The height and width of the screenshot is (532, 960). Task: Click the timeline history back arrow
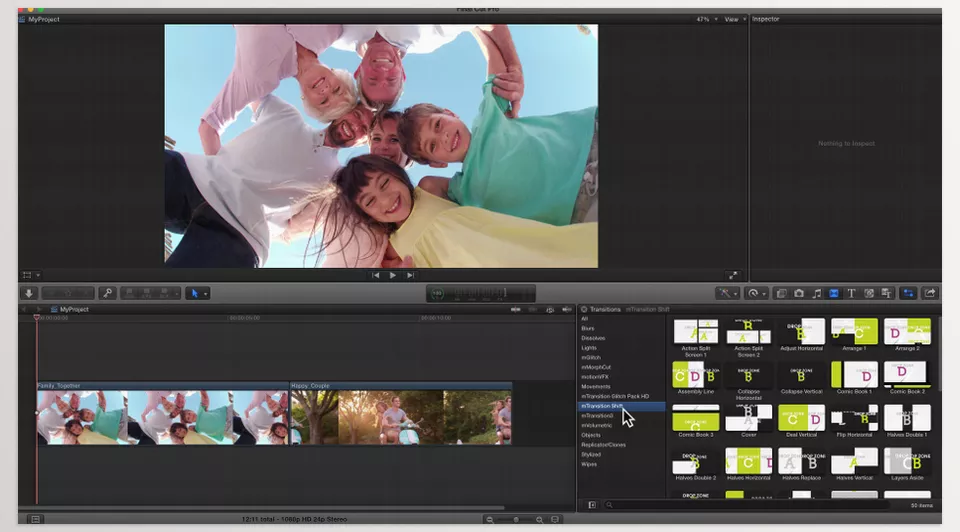[x=24, y=309]
